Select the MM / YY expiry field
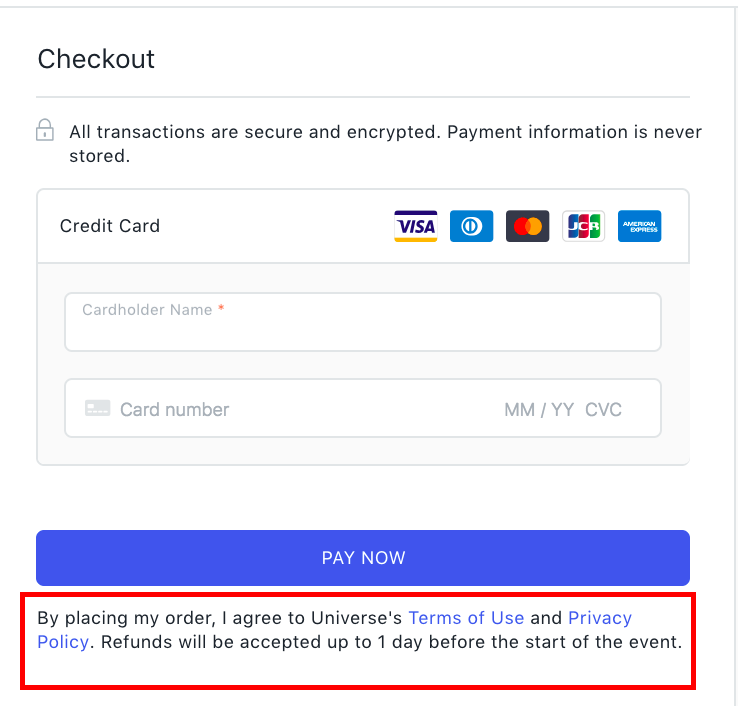Screen dimensions: 738x706 click(x=538, y=409)
